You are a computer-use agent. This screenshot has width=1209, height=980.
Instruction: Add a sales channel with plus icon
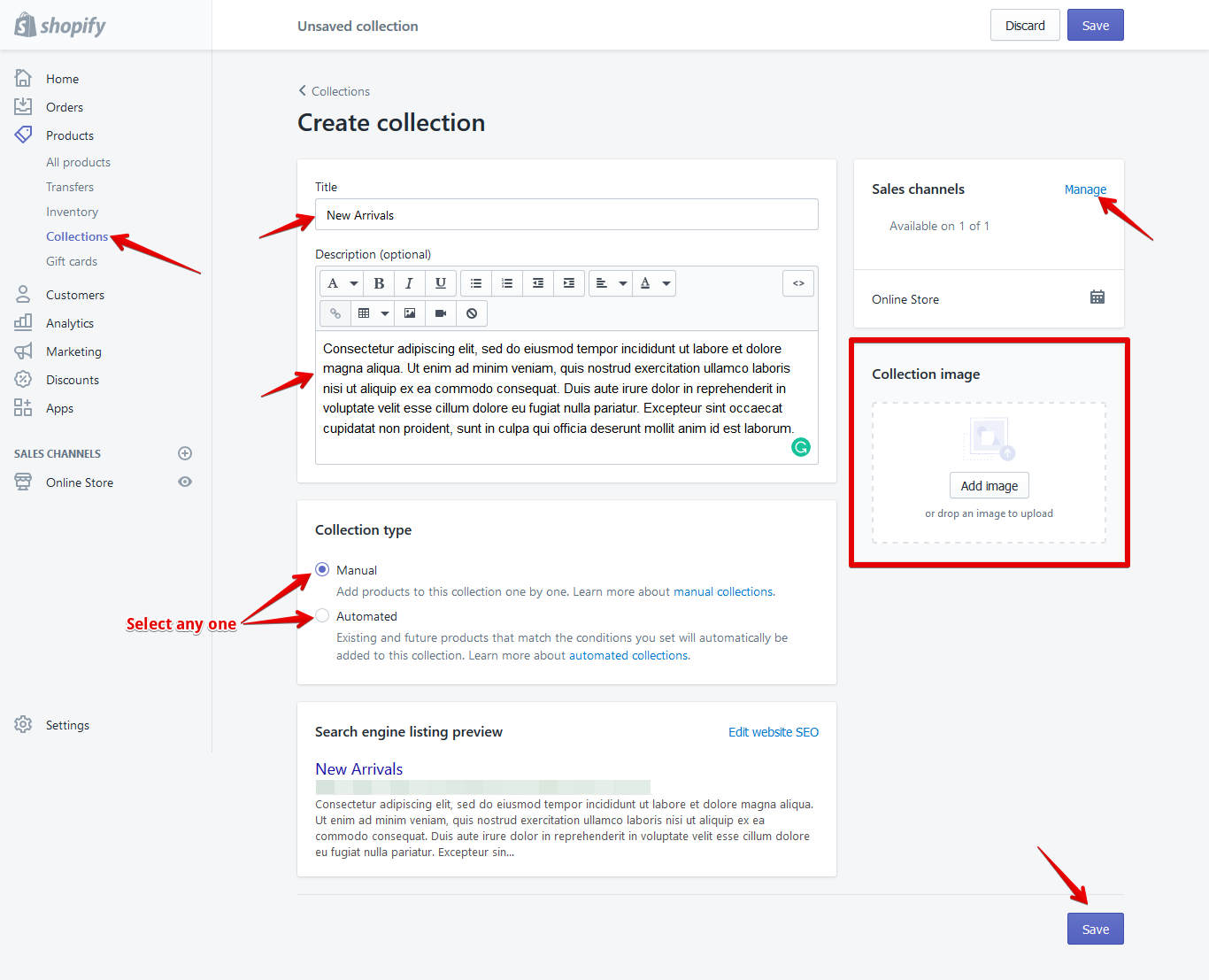click(x=185, y=453)
